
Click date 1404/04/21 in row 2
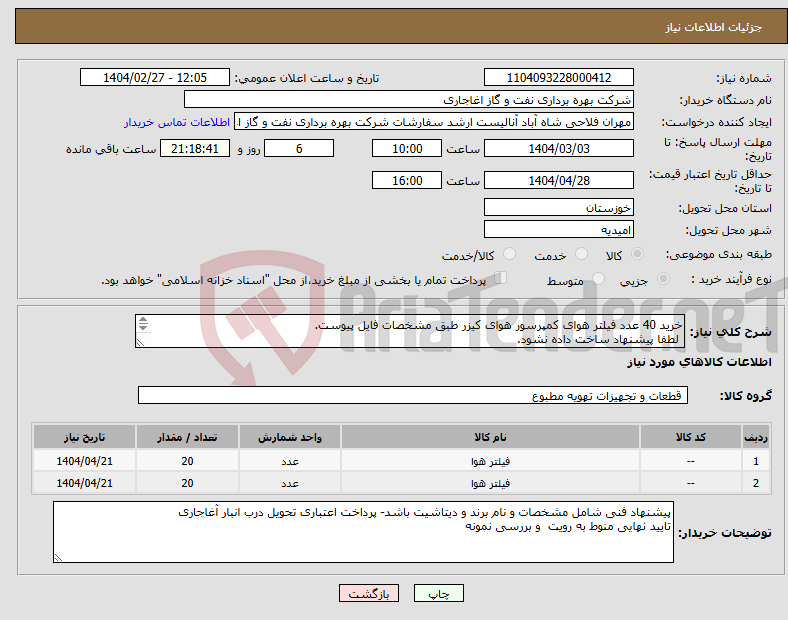click(x=84, y=483)
